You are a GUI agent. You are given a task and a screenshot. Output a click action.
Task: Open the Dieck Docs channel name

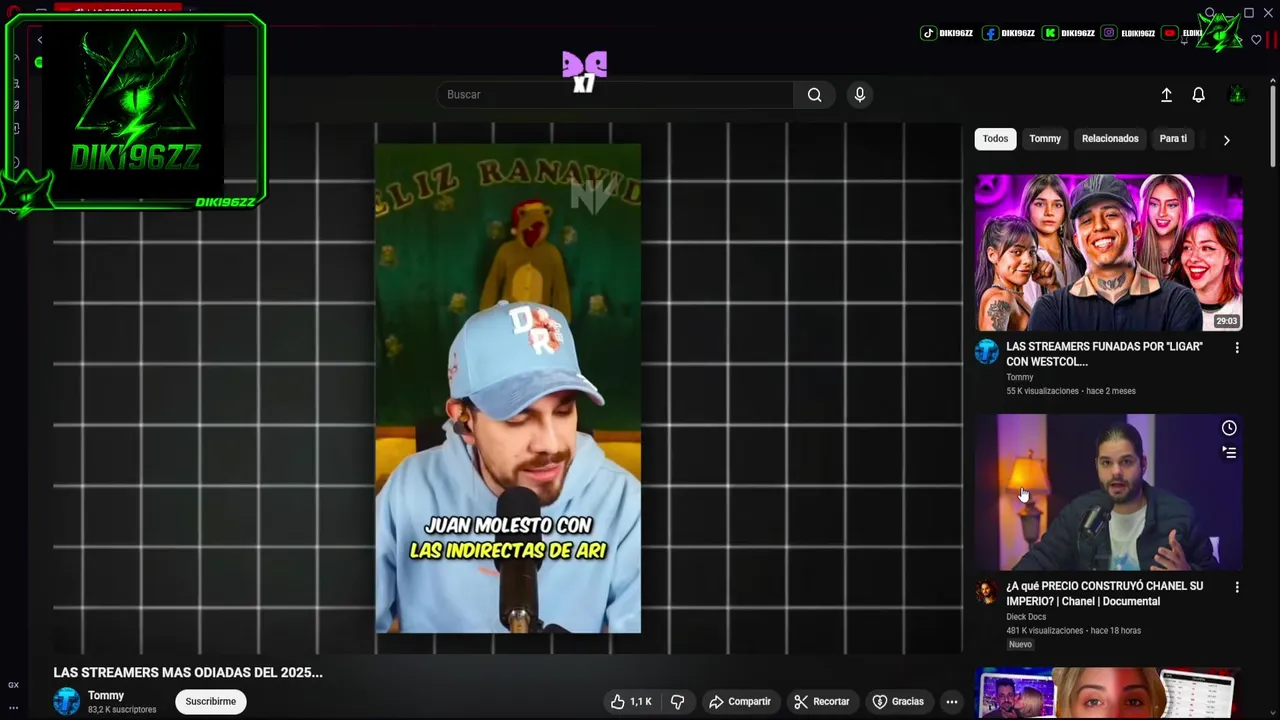pos(1026,617)
